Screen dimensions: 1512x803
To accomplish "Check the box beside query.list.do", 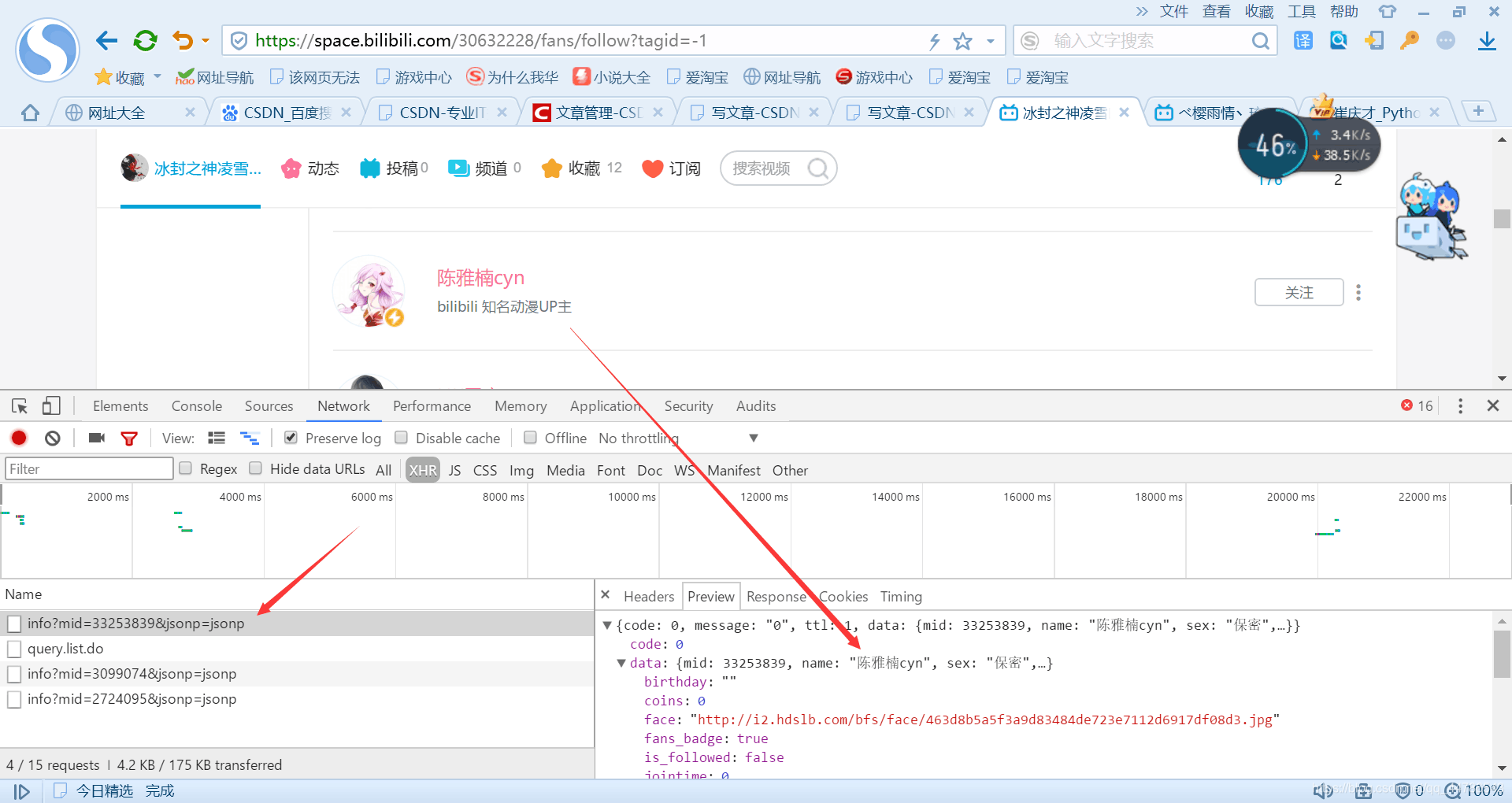I will [14, 649].
